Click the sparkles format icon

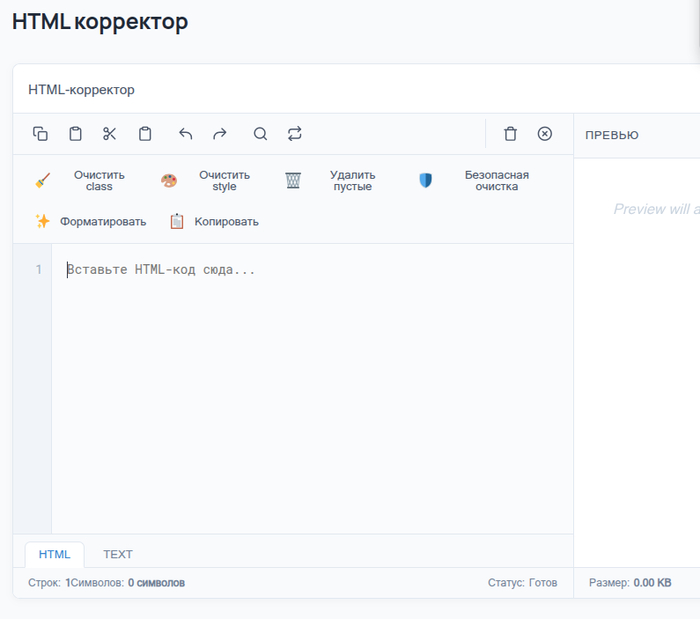[x=42, y=221]
